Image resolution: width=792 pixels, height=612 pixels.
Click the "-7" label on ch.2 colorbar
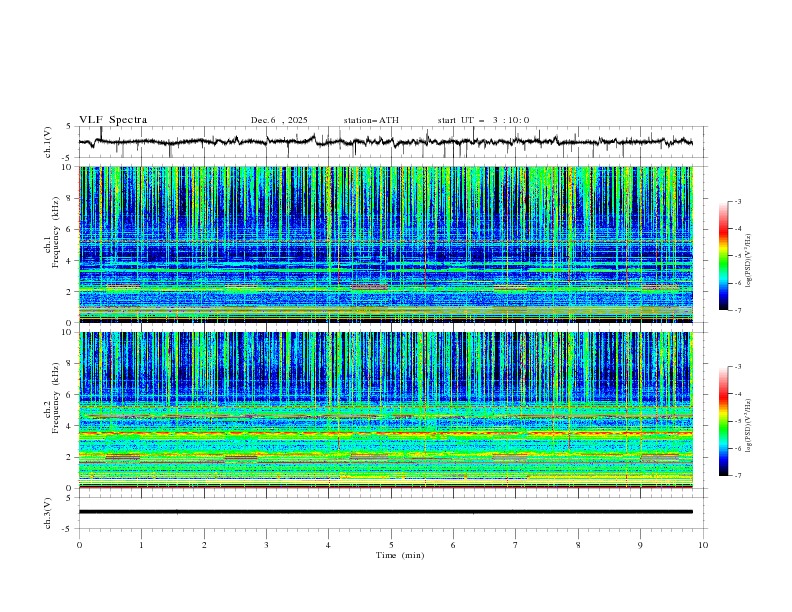(x=737, y=475)
